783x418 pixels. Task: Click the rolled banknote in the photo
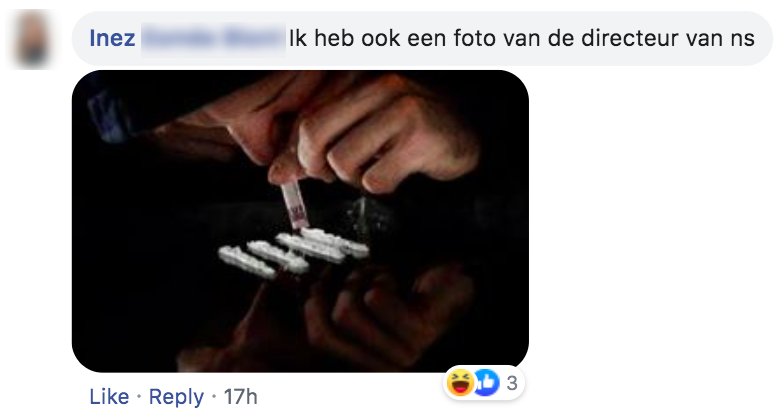coord(295,205)
